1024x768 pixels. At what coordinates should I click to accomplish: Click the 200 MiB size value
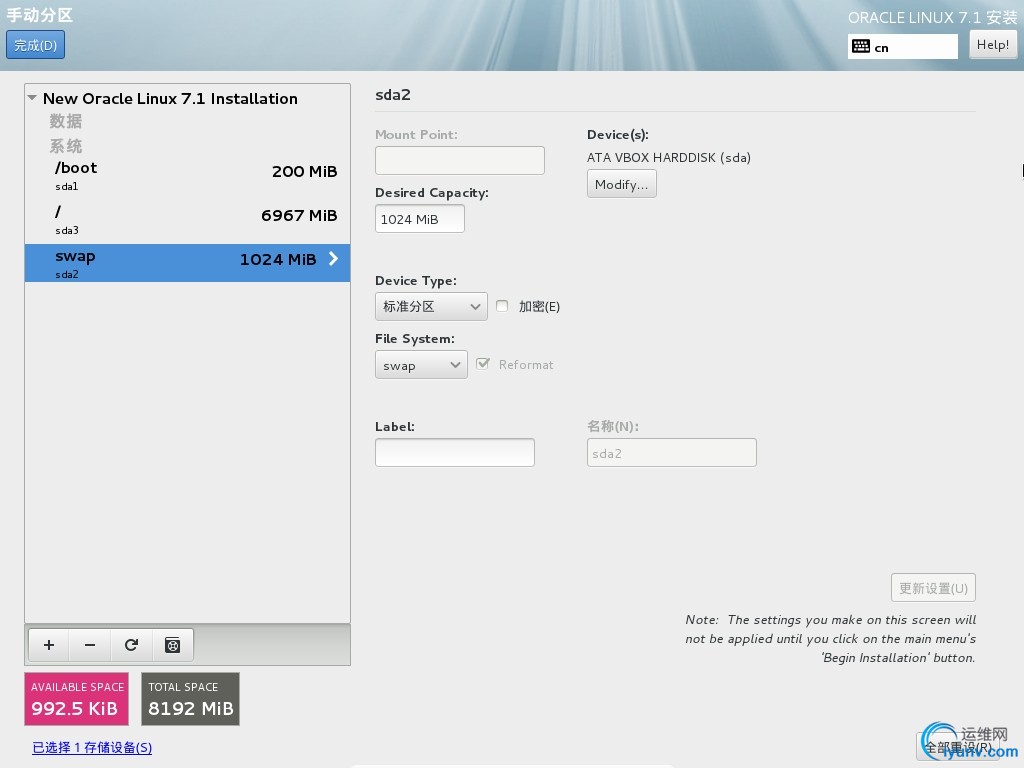(x=304, y=172)
